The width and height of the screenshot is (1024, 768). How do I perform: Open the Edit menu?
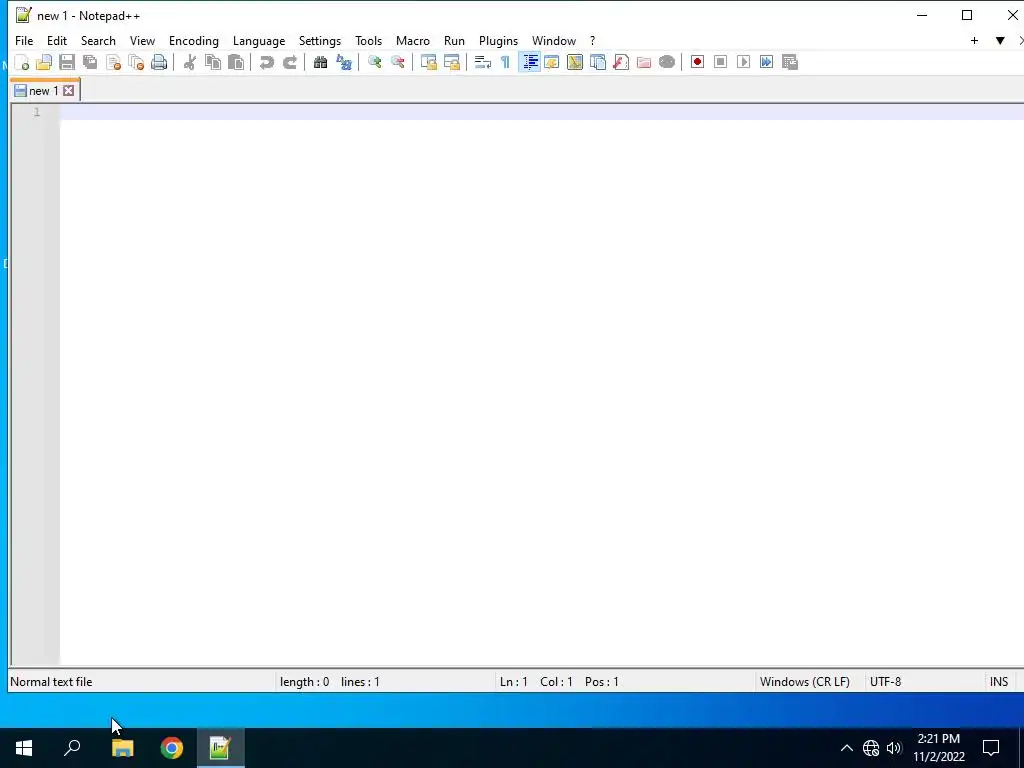tap(57, 40)
